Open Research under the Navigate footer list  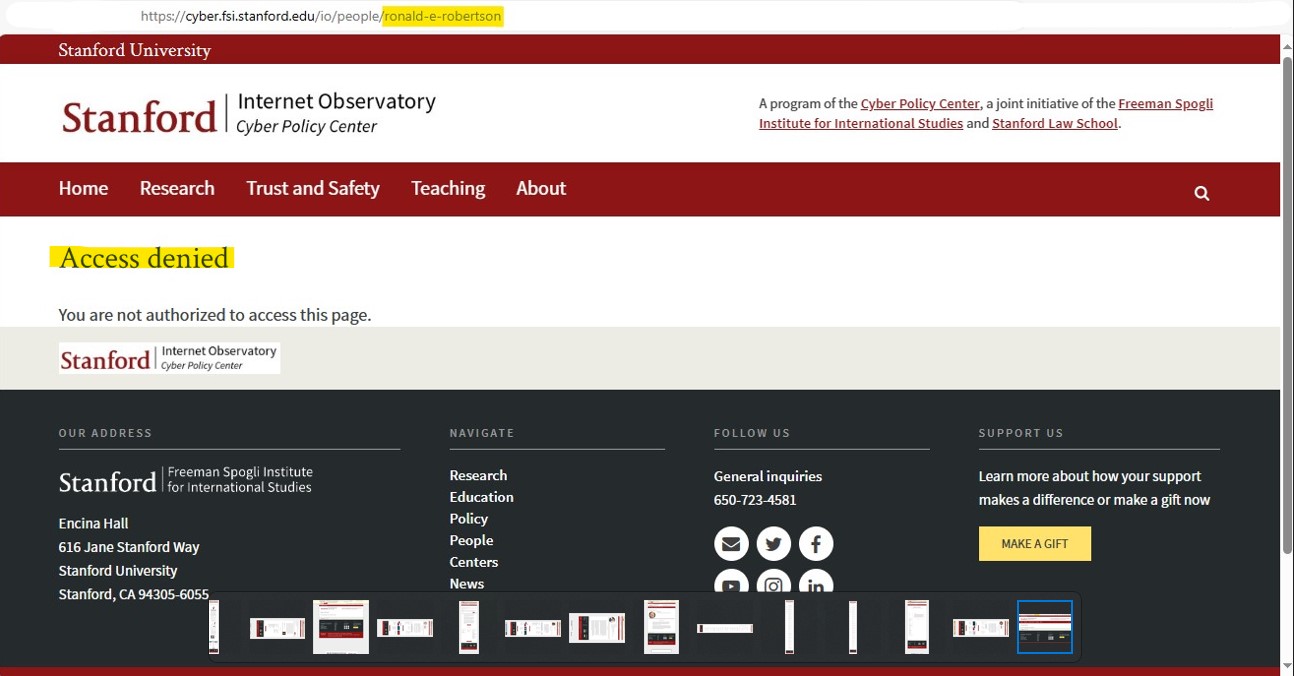[478, 475]
